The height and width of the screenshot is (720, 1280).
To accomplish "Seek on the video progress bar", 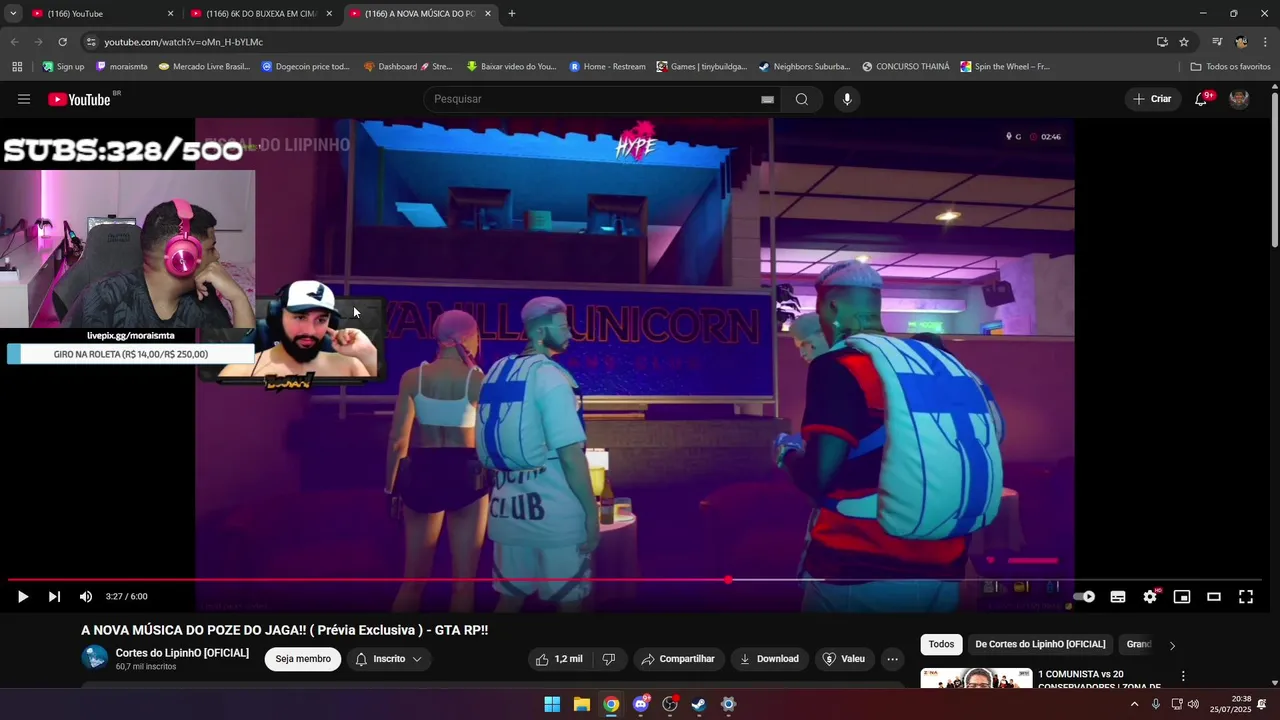I will pyautogui.click(x=635, y=580).
